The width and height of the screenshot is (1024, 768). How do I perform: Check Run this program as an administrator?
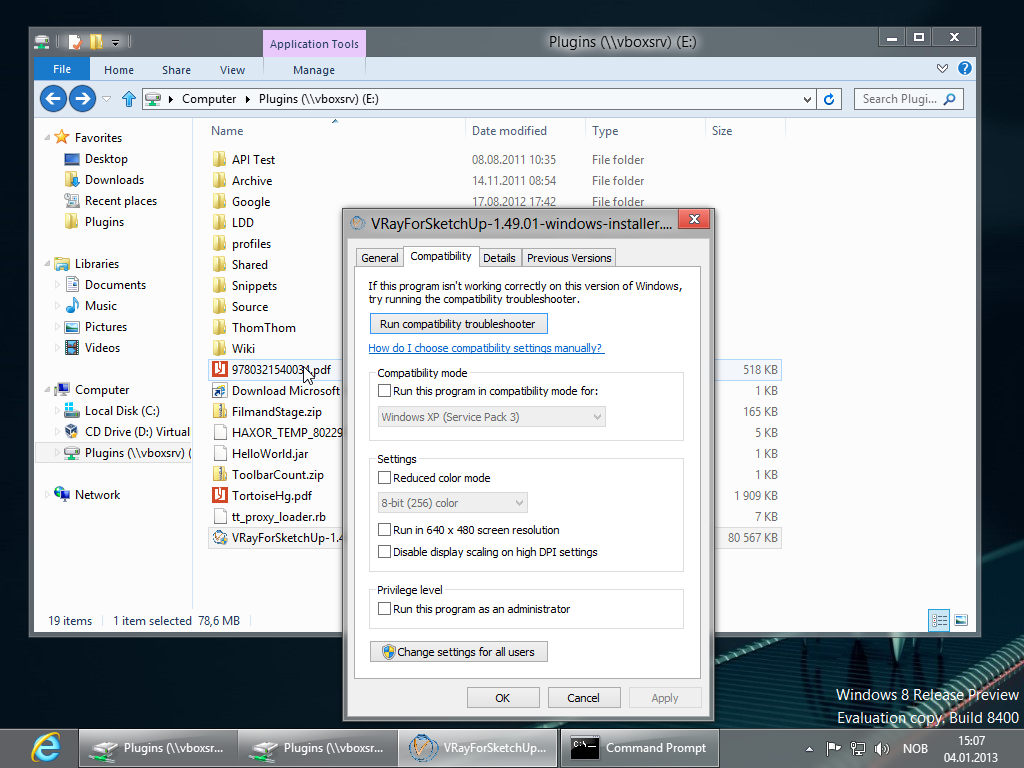[x=385, y=609]
